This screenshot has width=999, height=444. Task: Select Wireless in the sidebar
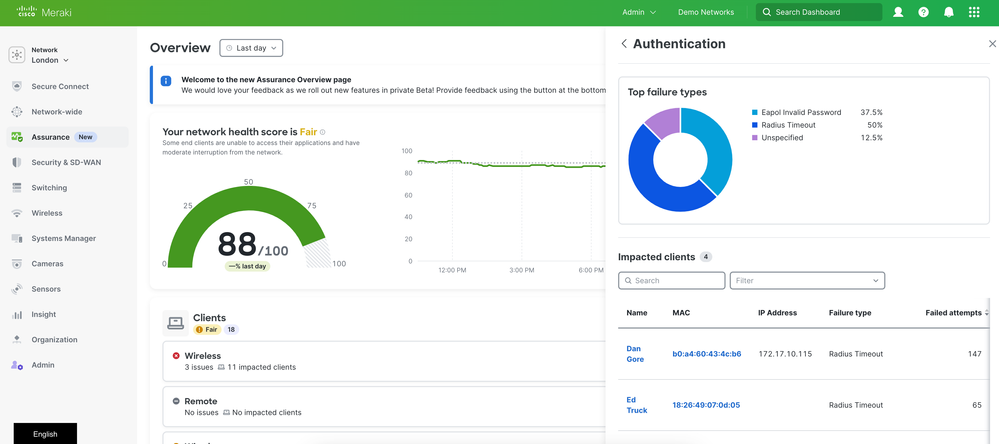click(46, 213)
